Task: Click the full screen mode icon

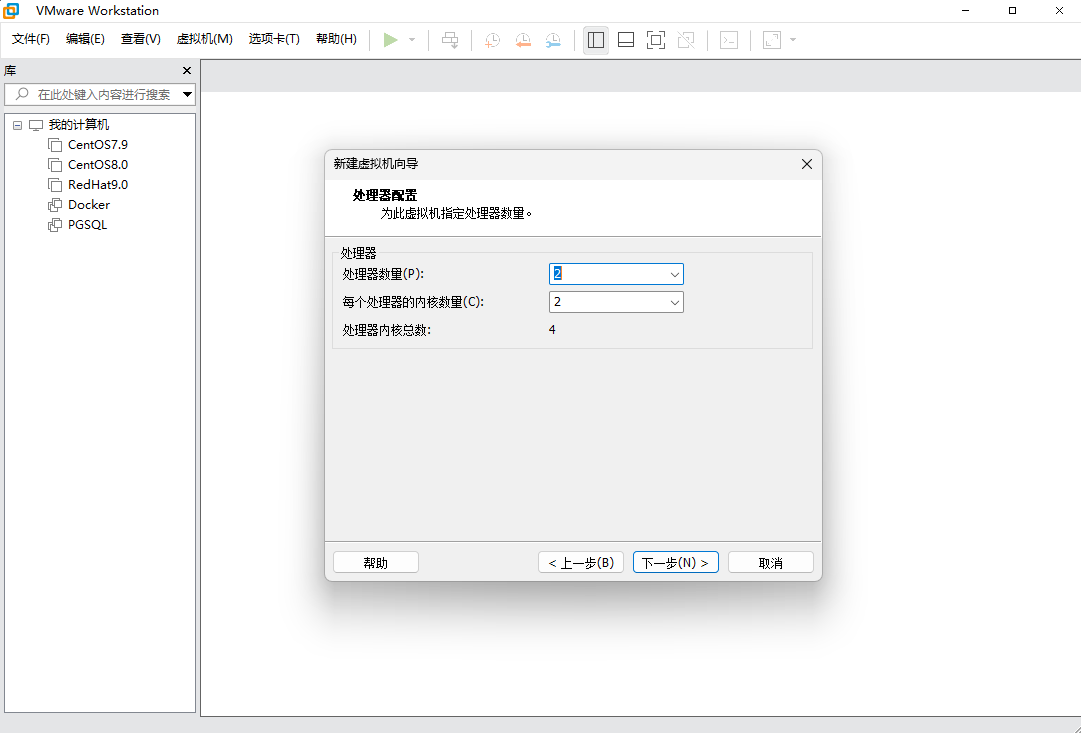Action: (656, 40)
